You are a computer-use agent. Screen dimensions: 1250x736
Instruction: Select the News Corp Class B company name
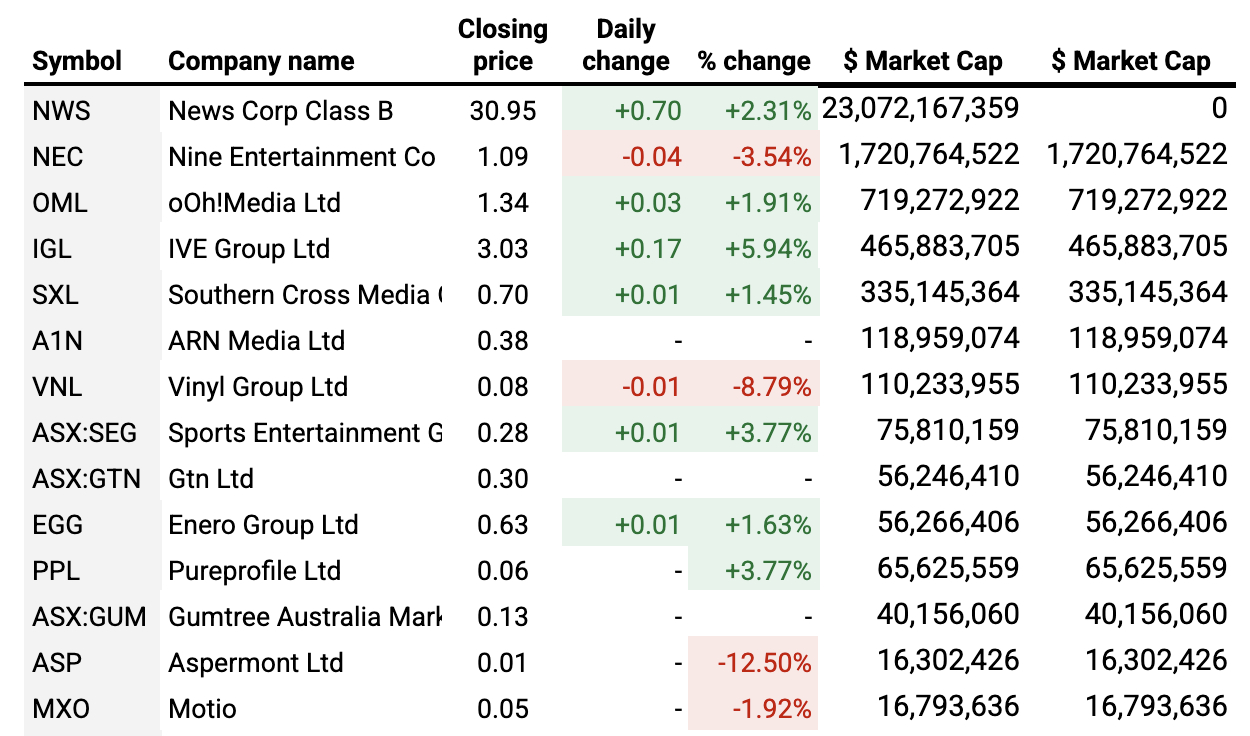280,110
